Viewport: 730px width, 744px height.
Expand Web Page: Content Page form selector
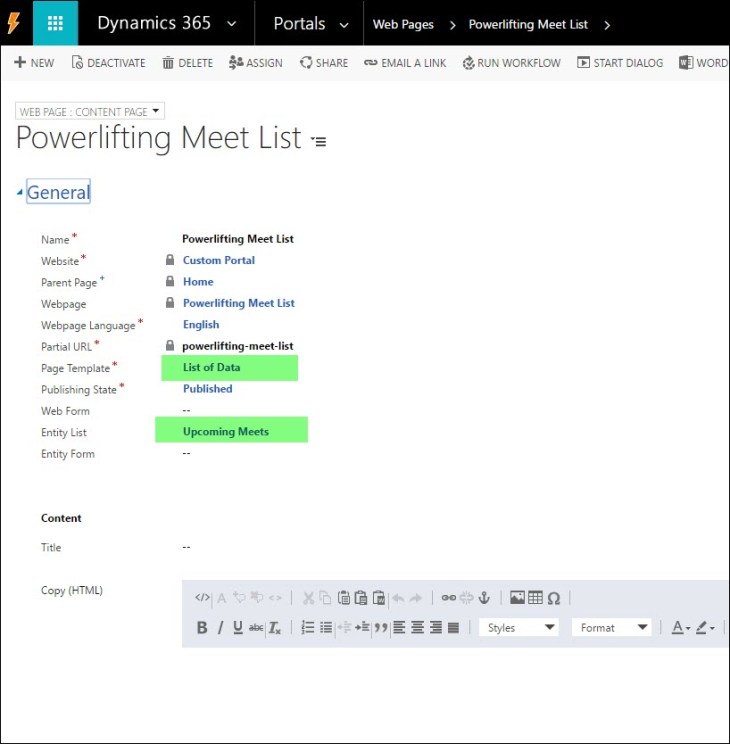coord(90,111)
